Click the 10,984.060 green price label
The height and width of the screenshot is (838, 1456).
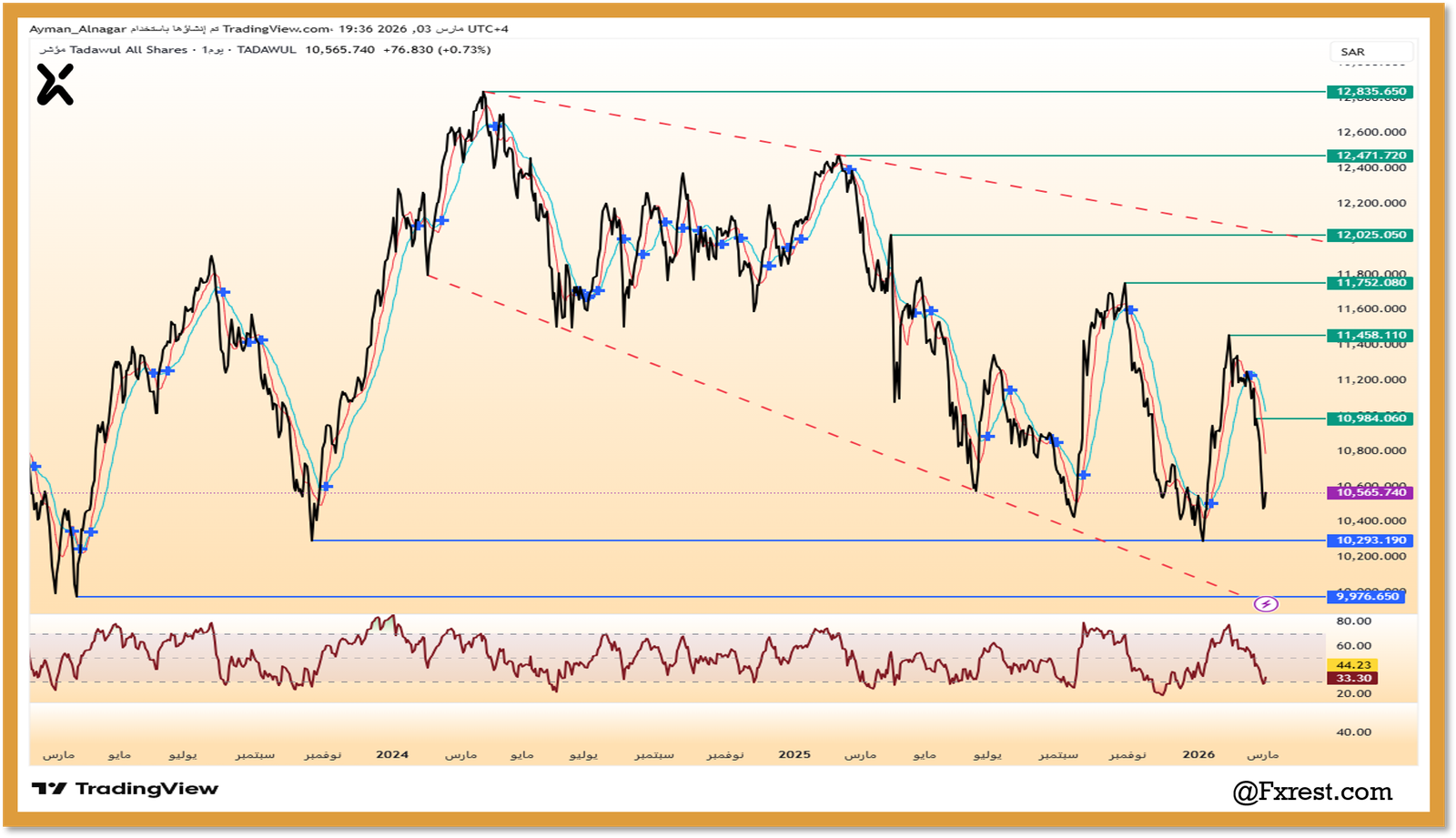1370,419
